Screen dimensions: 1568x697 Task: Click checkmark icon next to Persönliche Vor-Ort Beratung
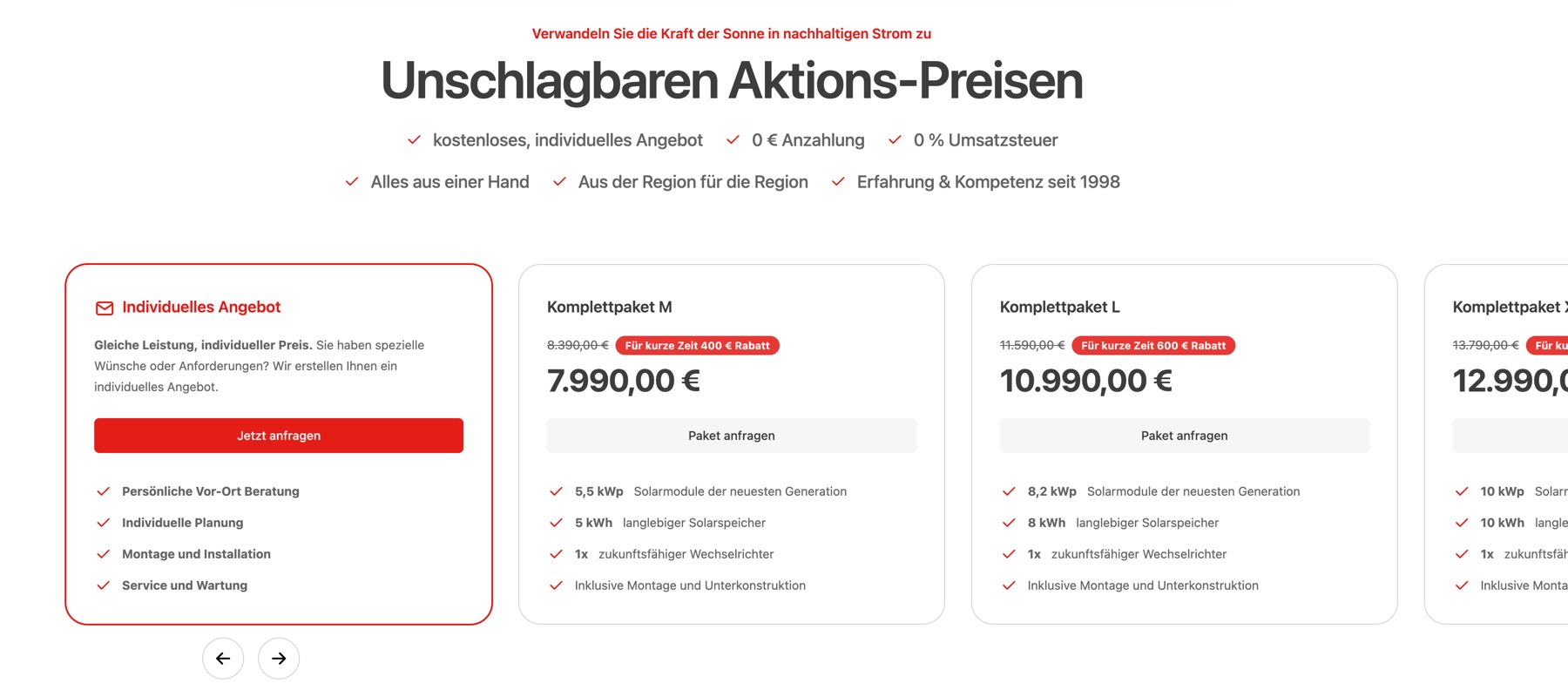click(103, 491)
